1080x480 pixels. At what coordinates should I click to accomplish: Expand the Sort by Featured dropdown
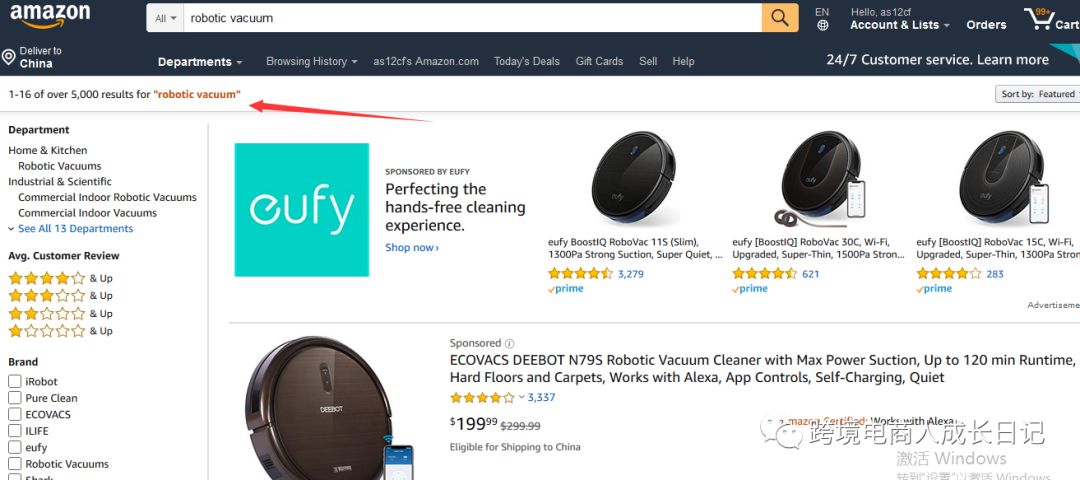[x=1037, y=94]
